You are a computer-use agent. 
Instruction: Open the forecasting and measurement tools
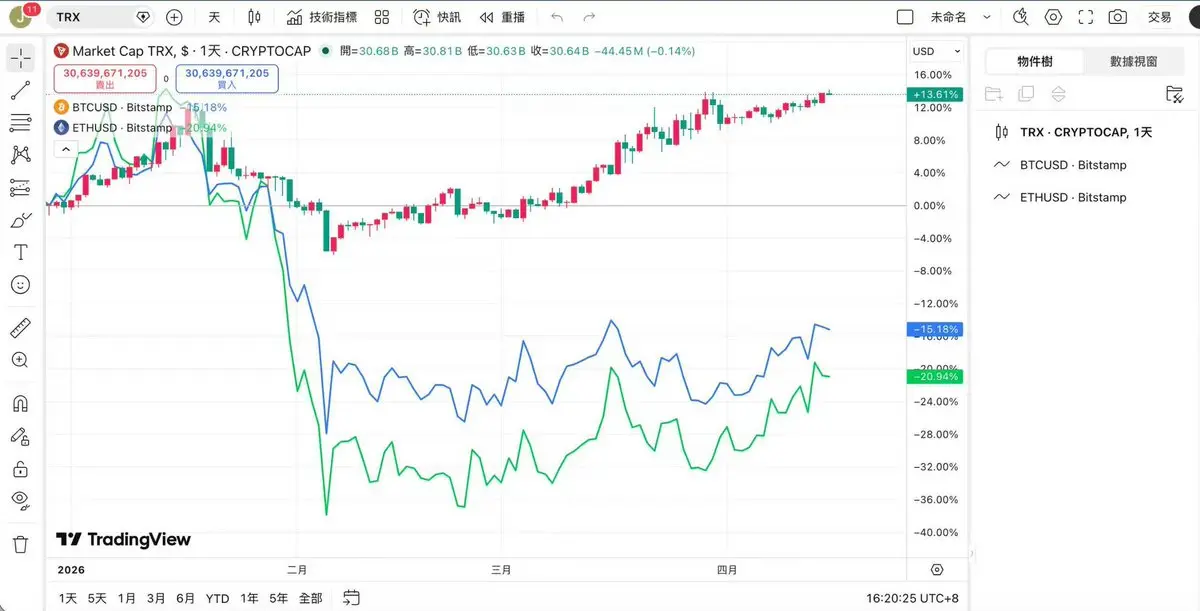point(20,188)
